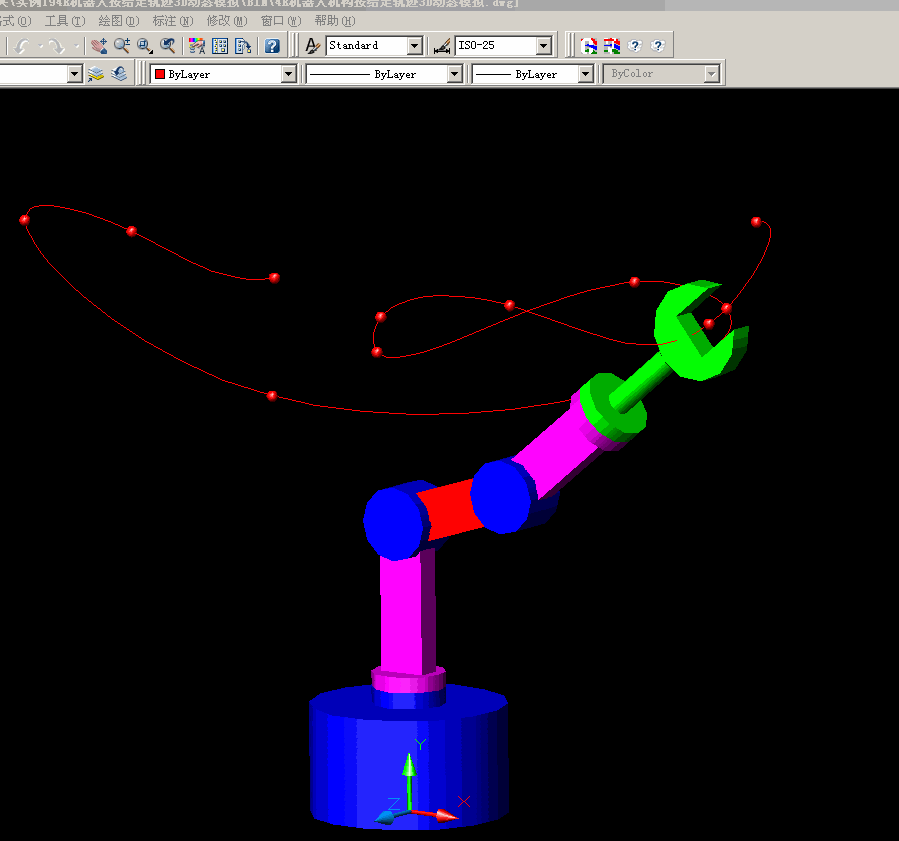Click the second colorful toolbar icon right of ISO-25
This screenshot has height=841, width=899.
[612, 46]
